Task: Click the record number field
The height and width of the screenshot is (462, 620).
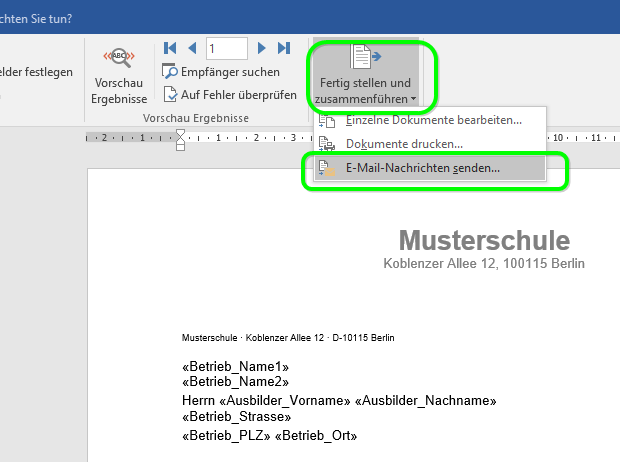Action: point(227,49)
